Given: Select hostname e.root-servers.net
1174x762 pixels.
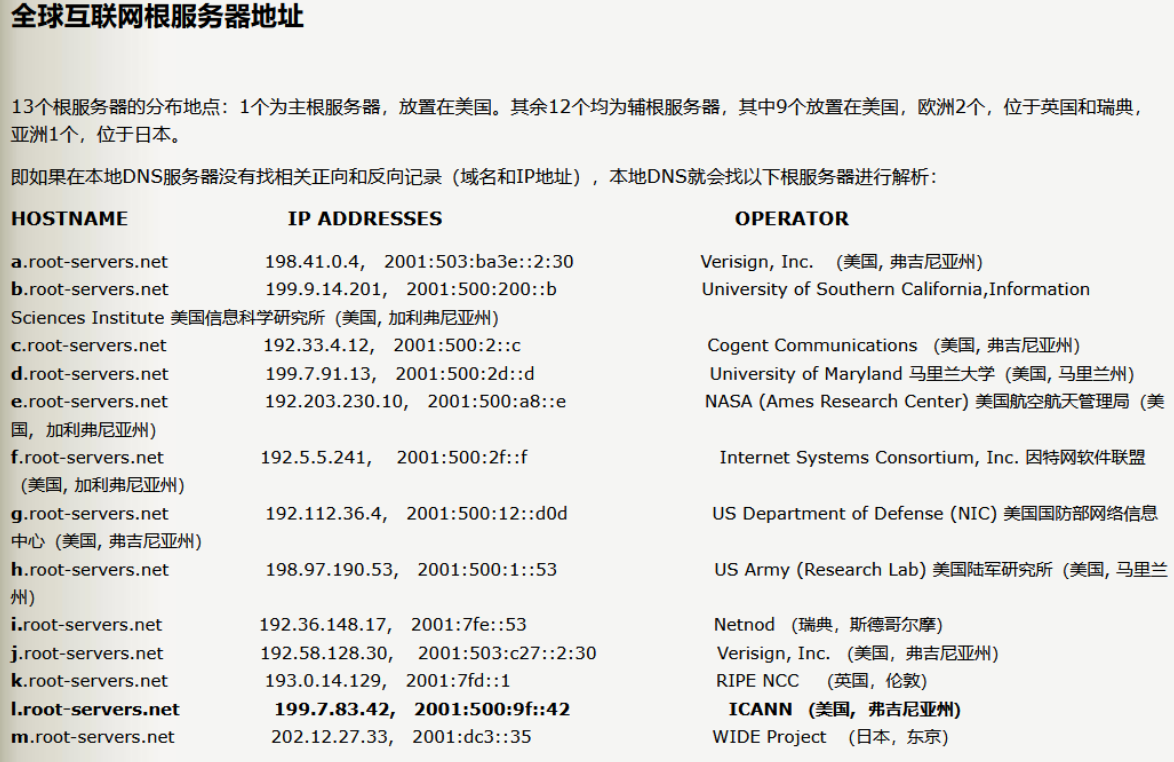Looking at the screenshot, I should tap(89, 402).
